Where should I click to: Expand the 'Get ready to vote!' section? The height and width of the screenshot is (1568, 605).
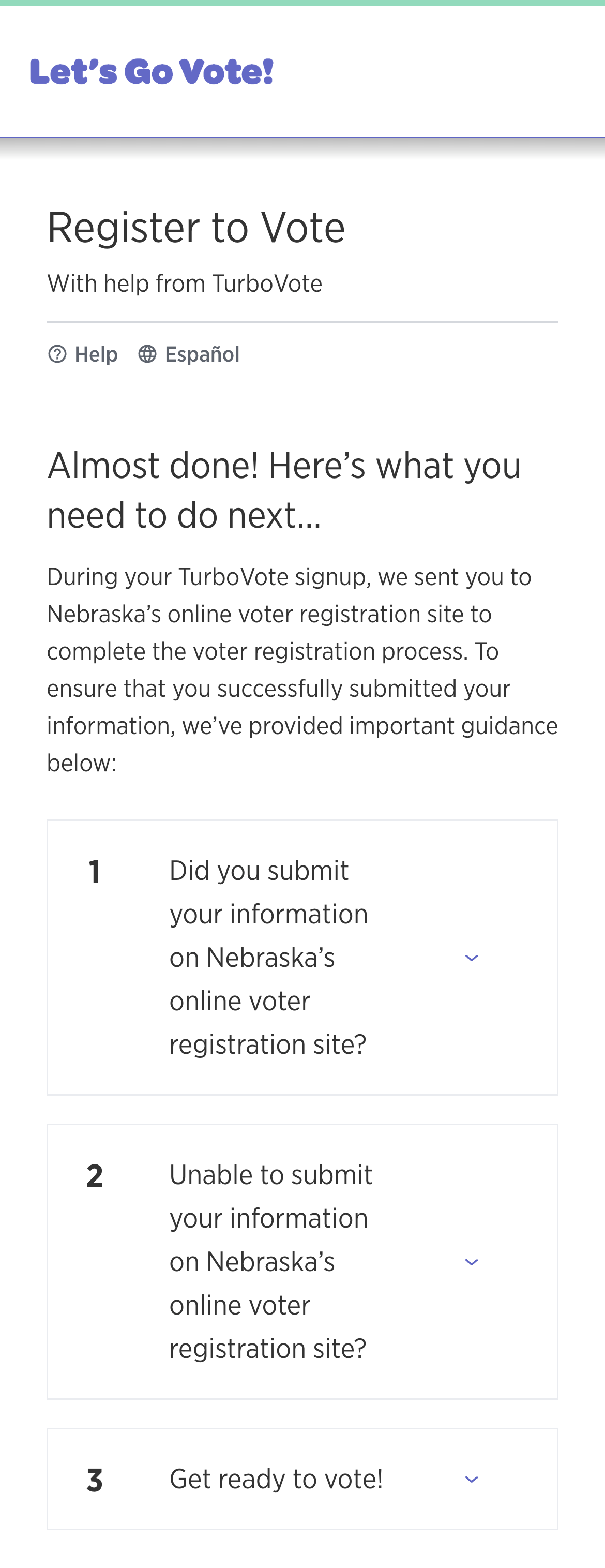472,1479
